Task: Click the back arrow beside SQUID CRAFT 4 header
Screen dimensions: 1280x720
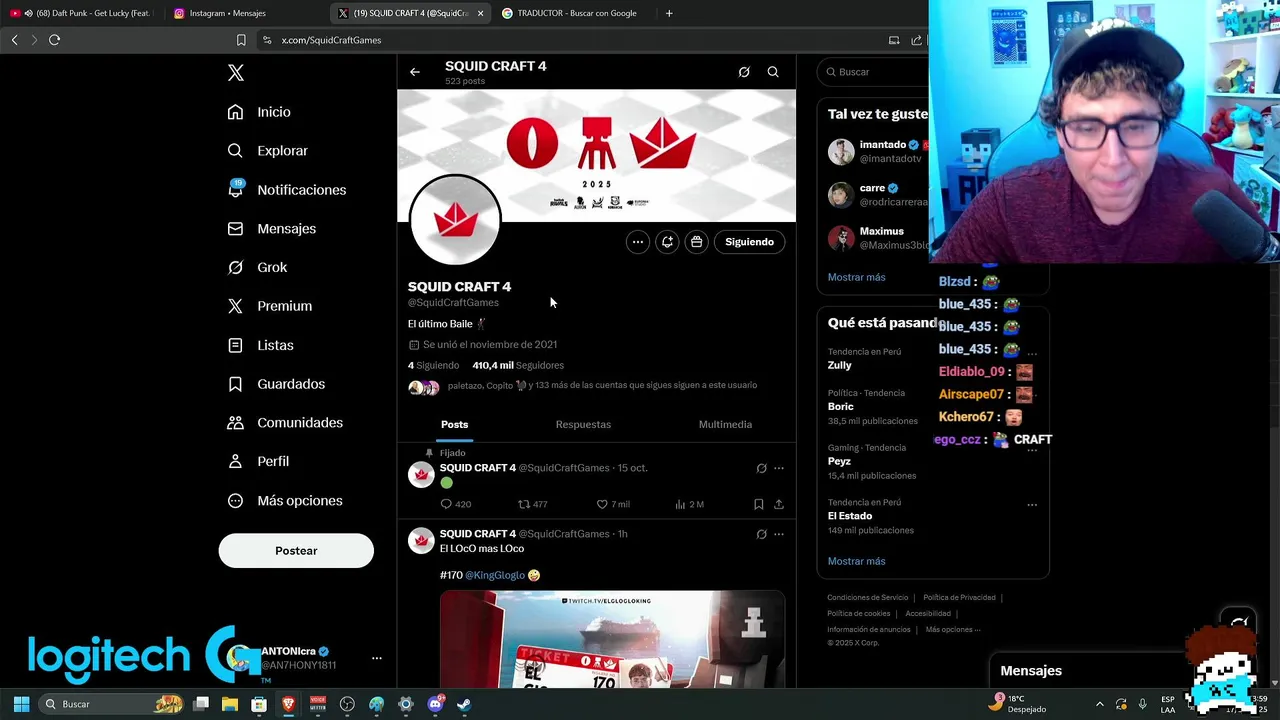Action: pos(415,72)
